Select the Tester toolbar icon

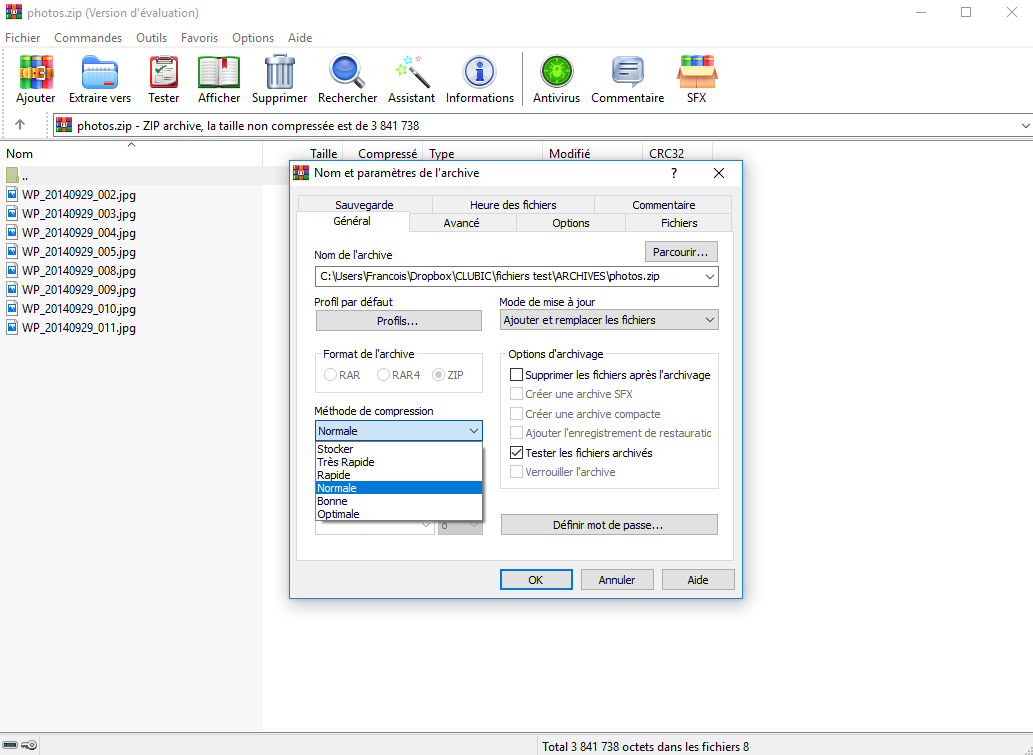click(x=164, y=79)
